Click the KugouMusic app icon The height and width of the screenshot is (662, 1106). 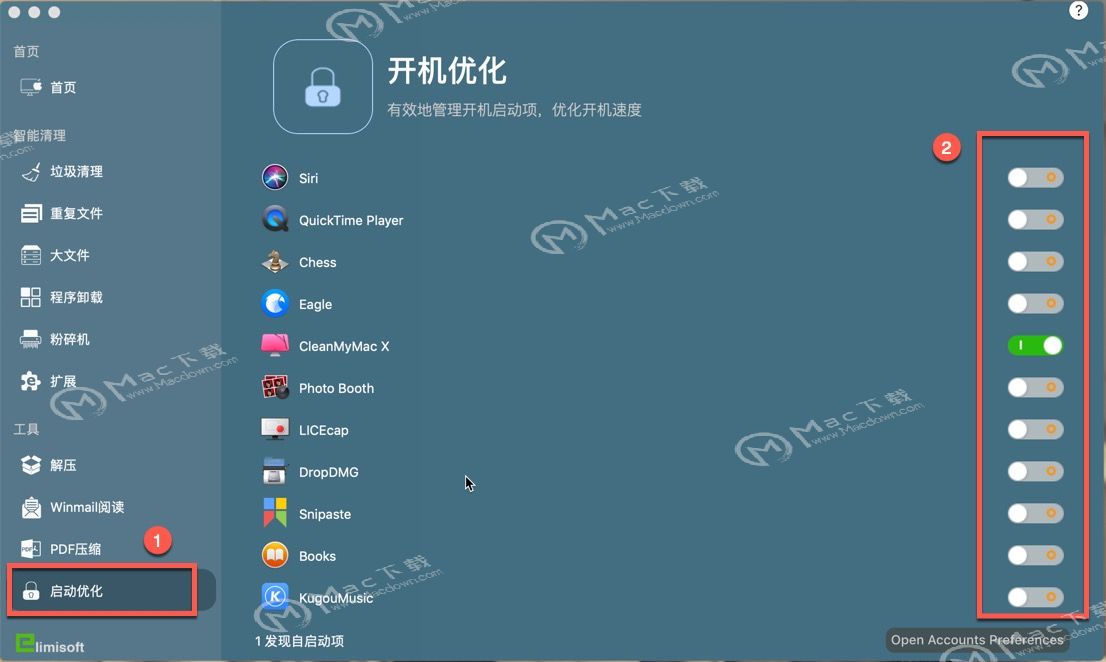tap(275, 597)
